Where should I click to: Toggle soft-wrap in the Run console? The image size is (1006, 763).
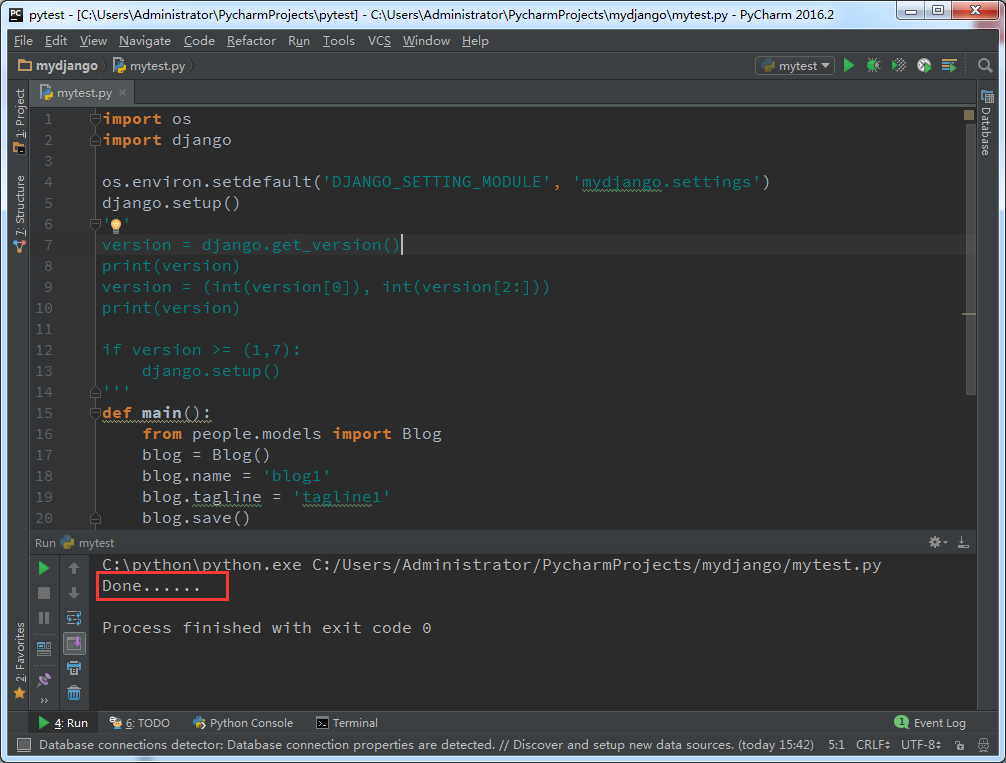tap(74, 618)
